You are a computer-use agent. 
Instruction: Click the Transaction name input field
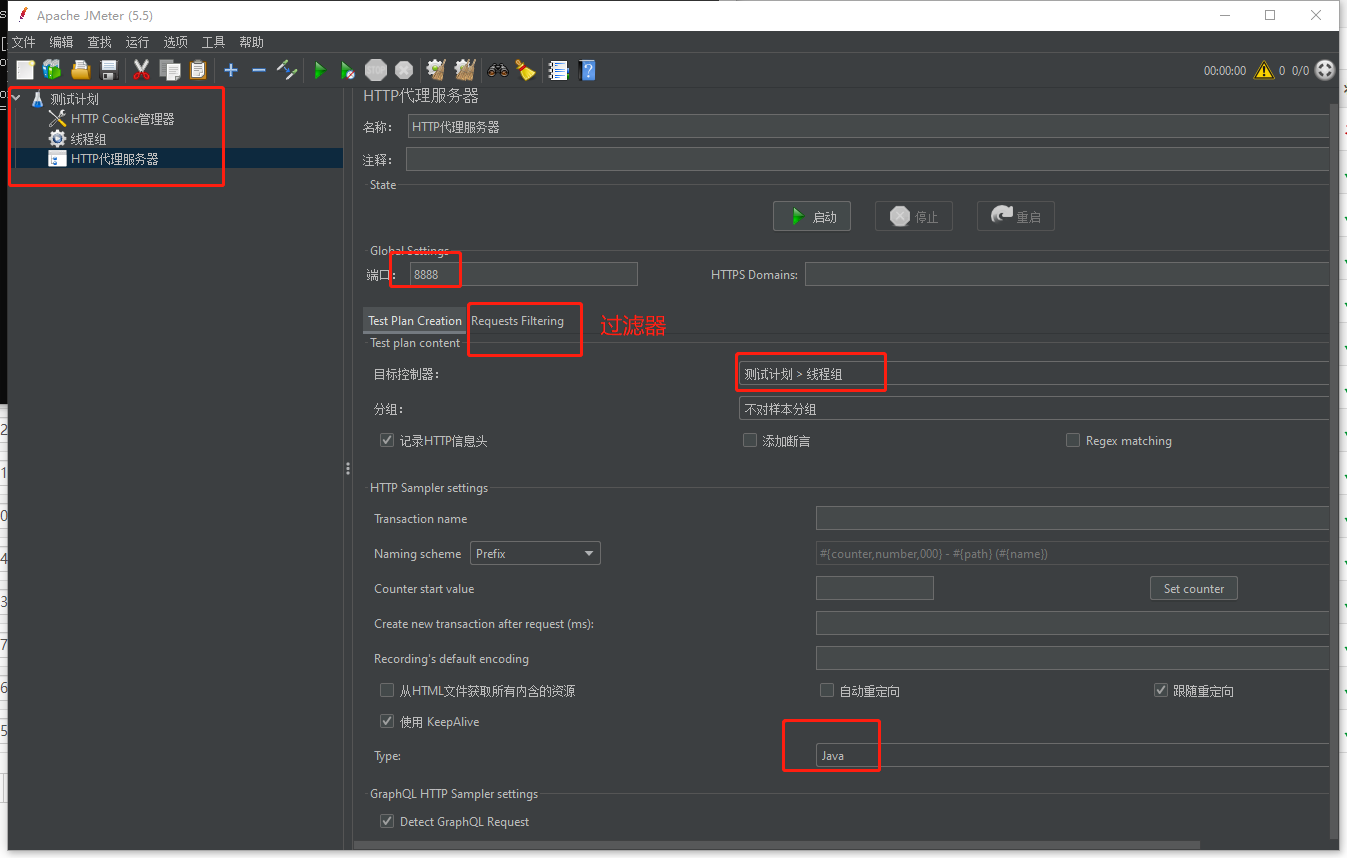click(x=1073, y=518)
